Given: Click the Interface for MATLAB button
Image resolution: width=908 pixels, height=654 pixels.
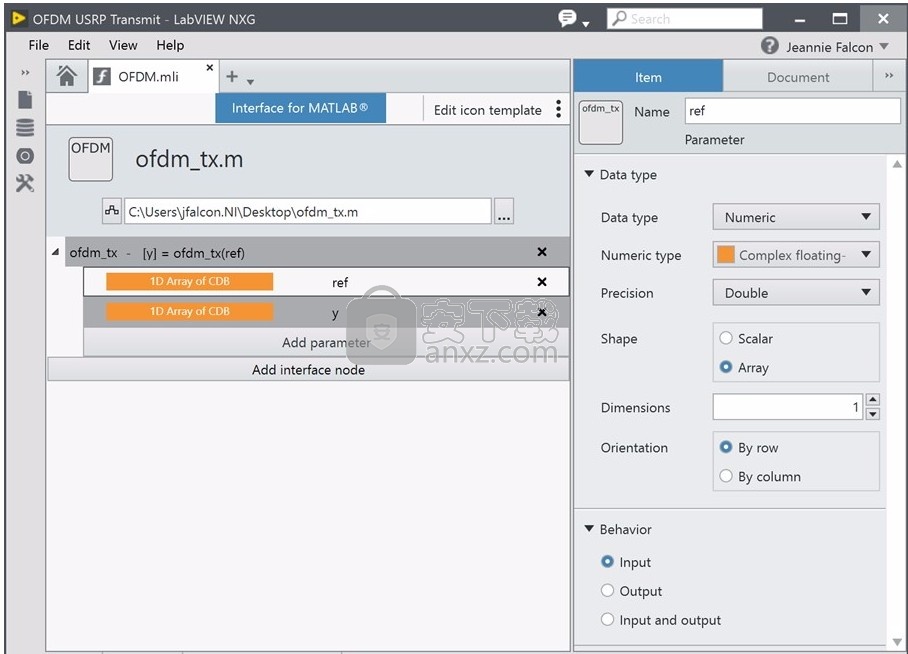Looking at the screenshot, I should (300, 108).
